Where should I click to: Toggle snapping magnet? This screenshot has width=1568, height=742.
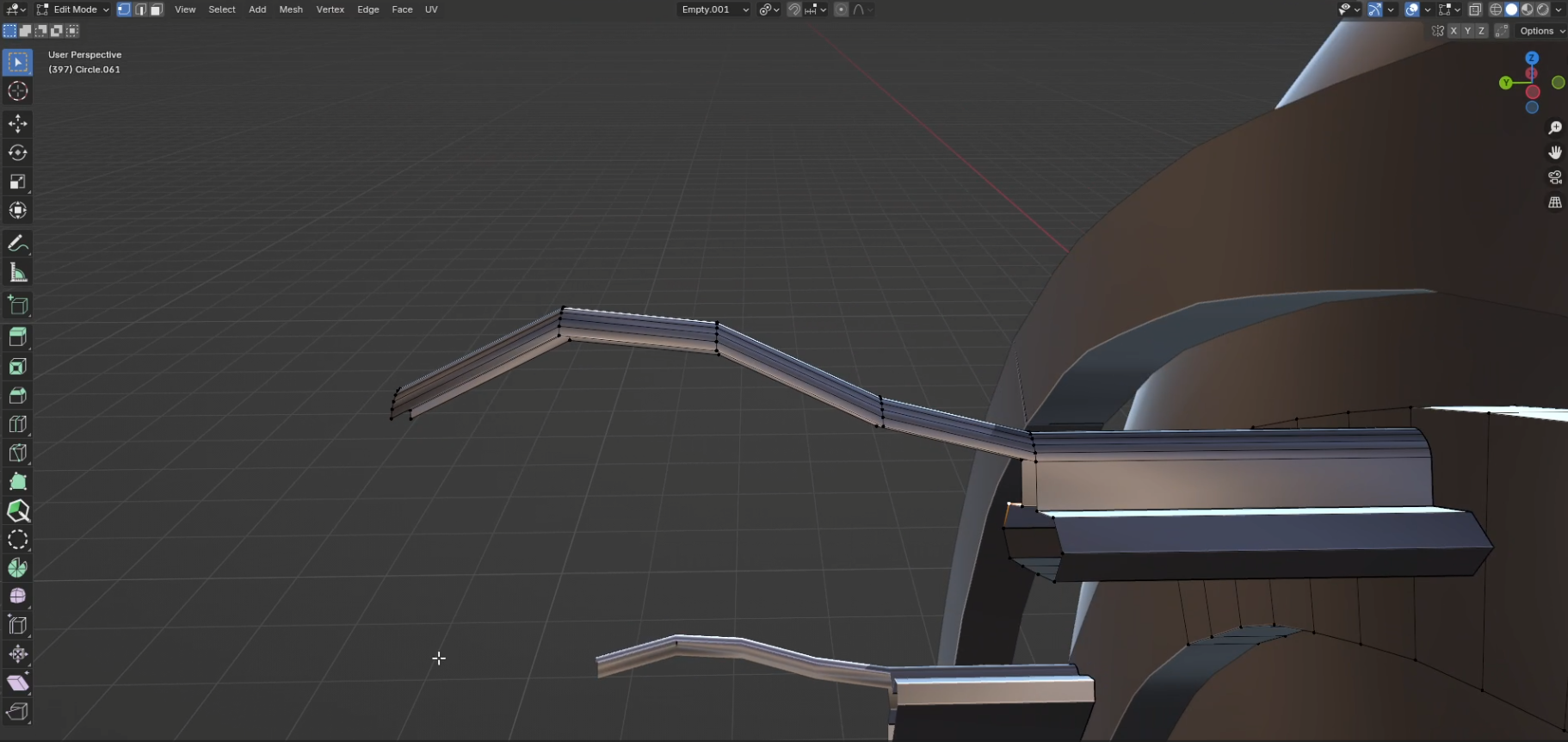pyautogui.click(x=794, y=9)
